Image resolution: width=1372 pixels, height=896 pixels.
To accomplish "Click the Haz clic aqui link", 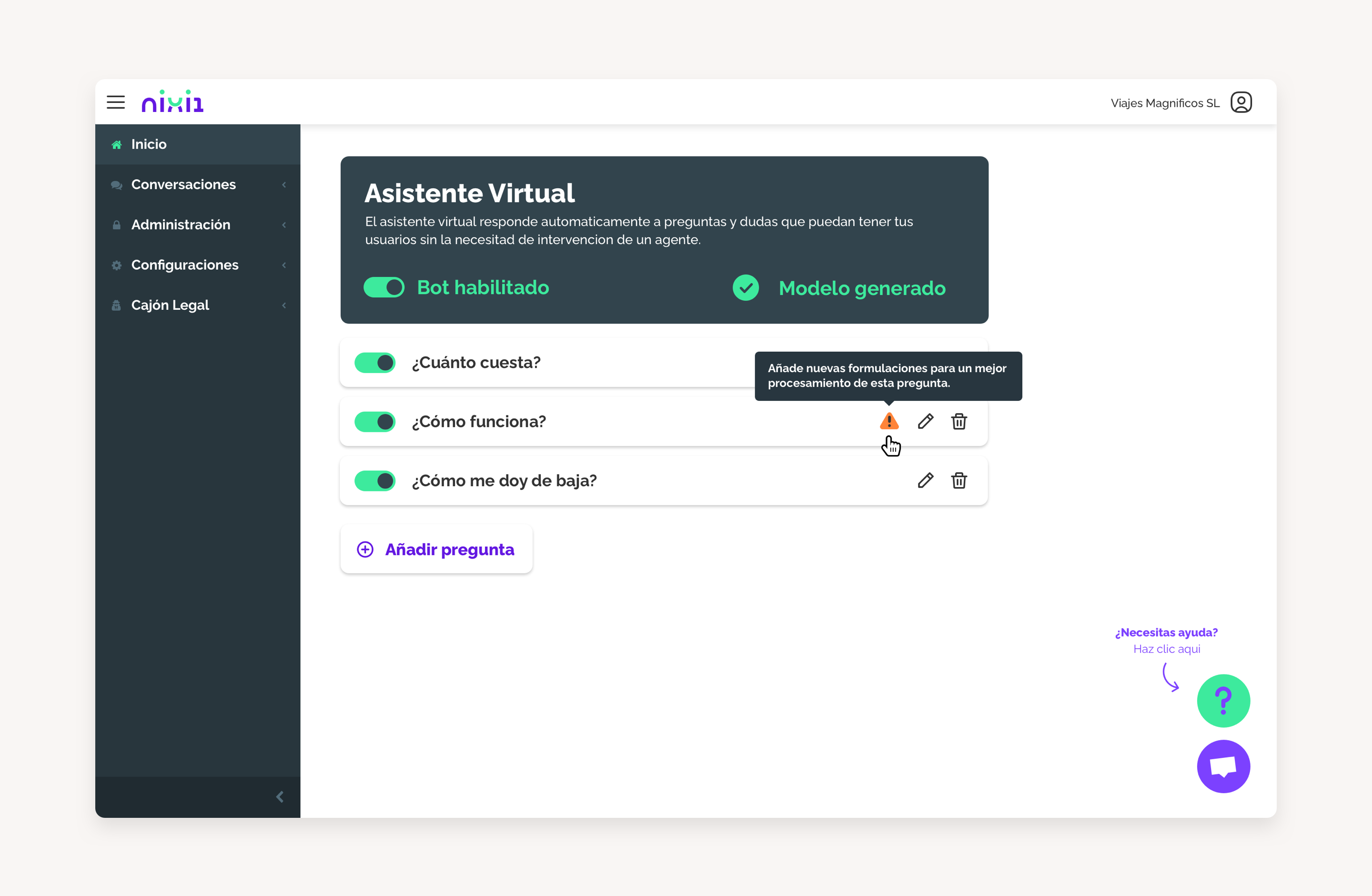I will point(1166,649).
